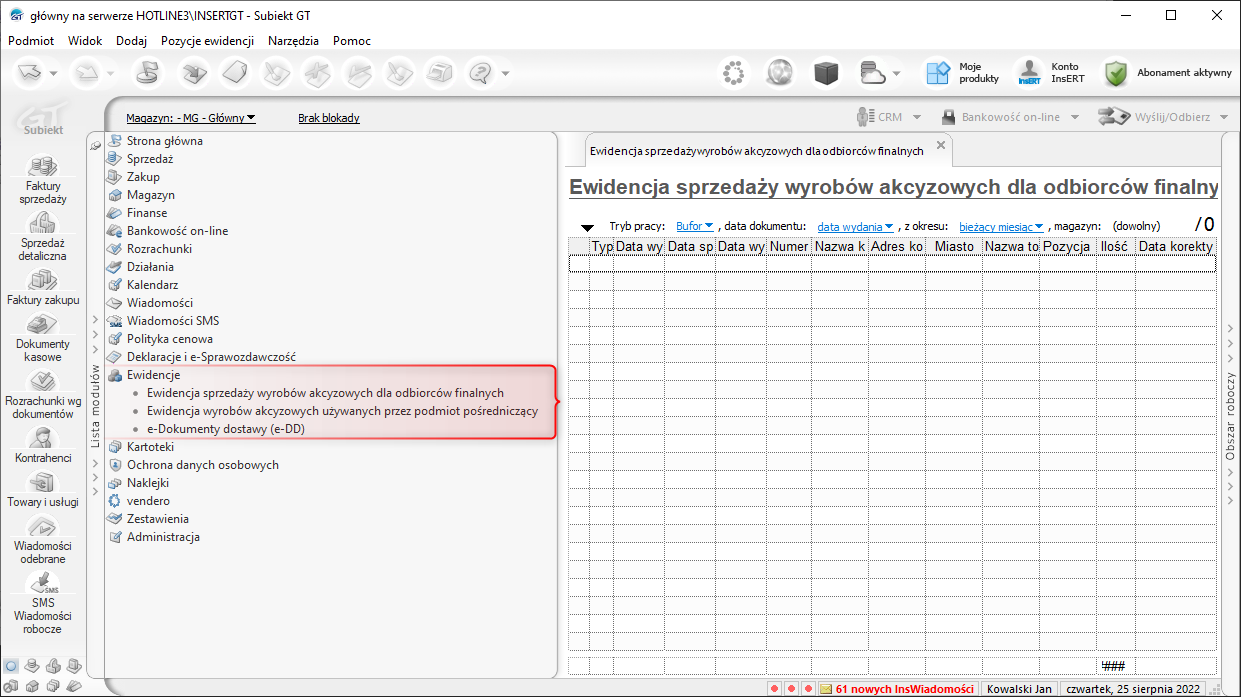The height and width of the screenshot is (697, 1241).
Task: Select Strona główna in module list
Action: 164,141
